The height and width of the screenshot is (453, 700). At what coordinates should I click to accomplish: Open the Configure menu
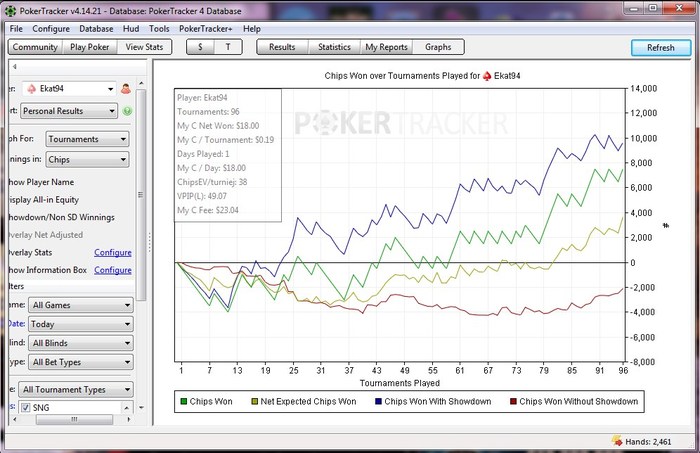51,29
